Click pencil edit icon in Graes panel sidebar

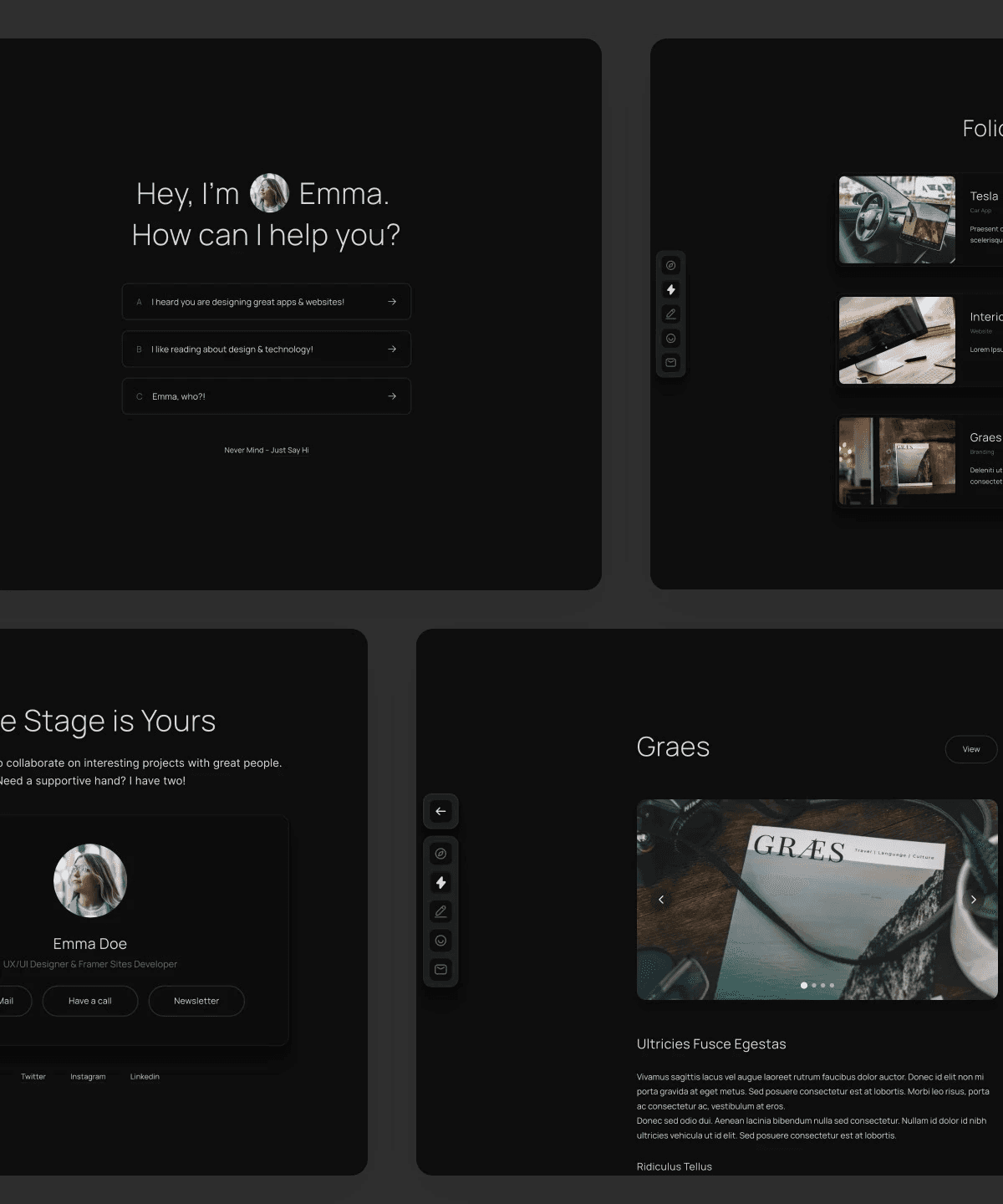(x=440, y=911)
